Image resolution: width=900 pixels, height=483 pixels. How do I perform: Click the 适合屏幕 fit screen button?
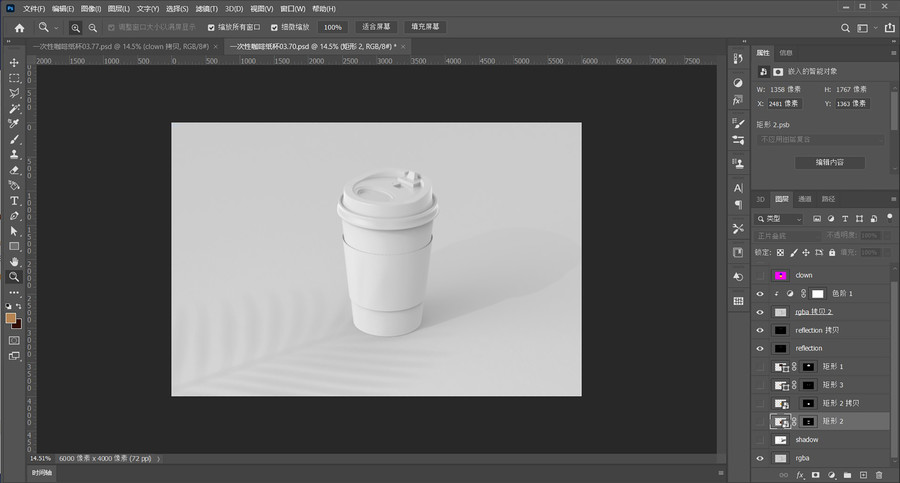(x=376, y=27)
